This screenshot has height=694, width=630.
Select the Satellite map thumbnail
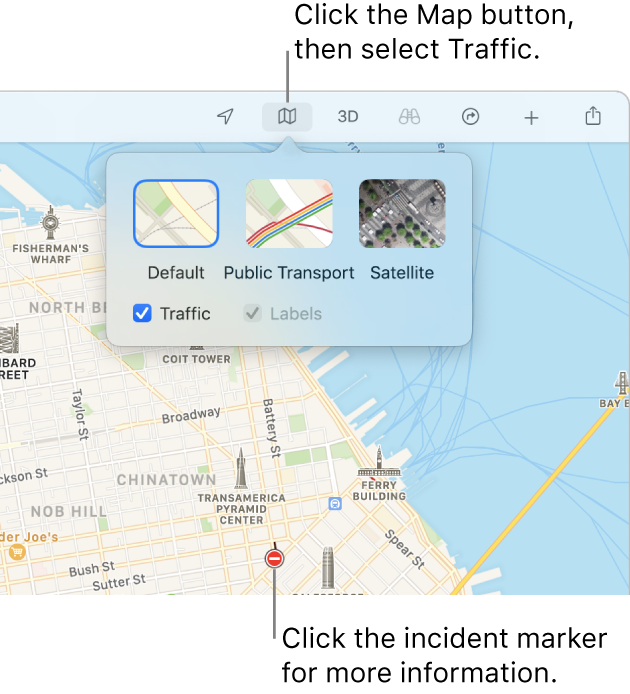tap(402, 213)
